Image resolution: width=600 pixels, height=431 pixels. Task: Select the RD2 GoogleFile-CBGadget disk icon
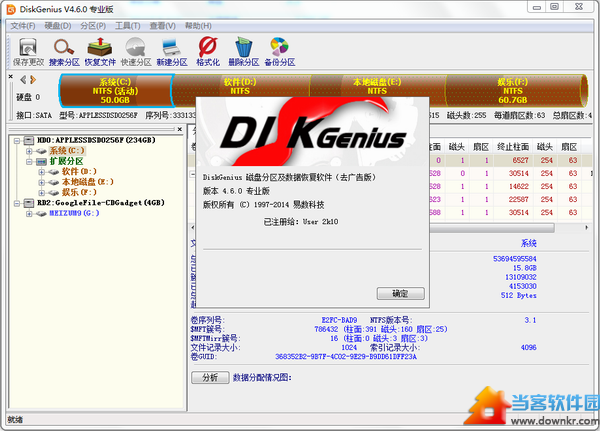point(29,203)
